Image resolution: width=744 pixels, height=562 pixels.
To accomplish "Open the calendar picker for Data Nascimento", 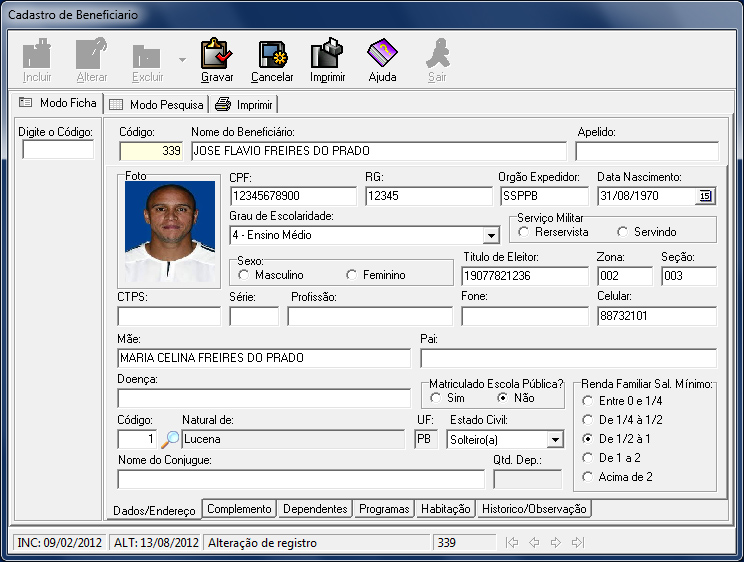I will [x=704, y=196].
